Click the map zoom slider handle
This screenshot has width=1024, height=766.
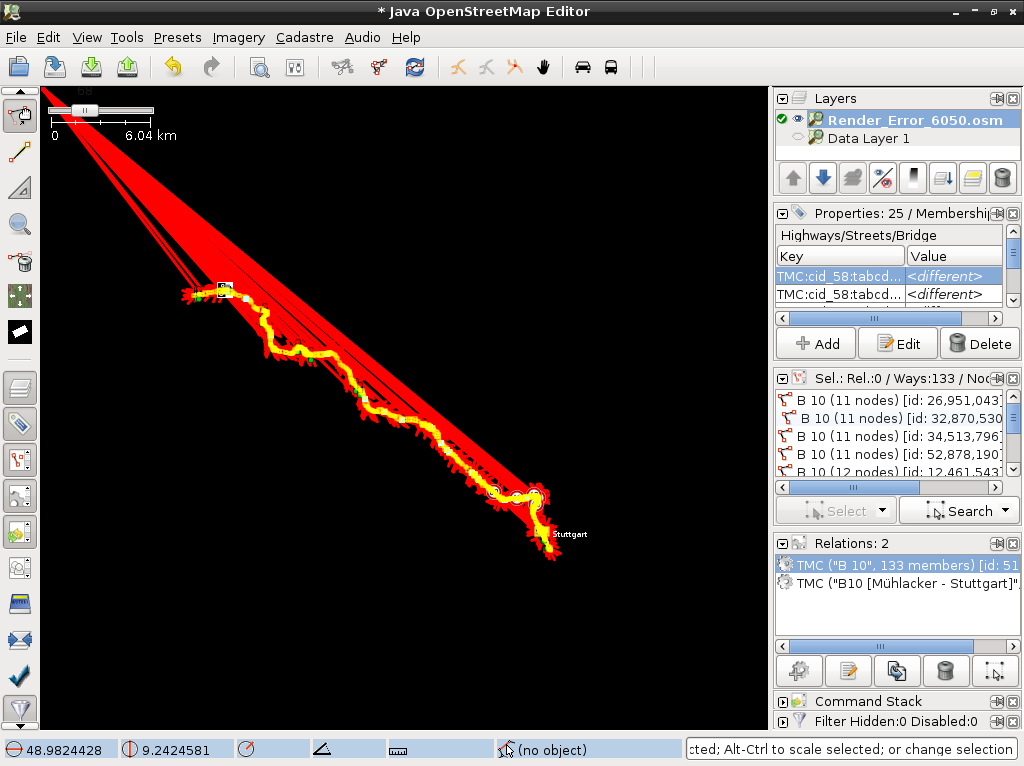(x=86, y=110)
